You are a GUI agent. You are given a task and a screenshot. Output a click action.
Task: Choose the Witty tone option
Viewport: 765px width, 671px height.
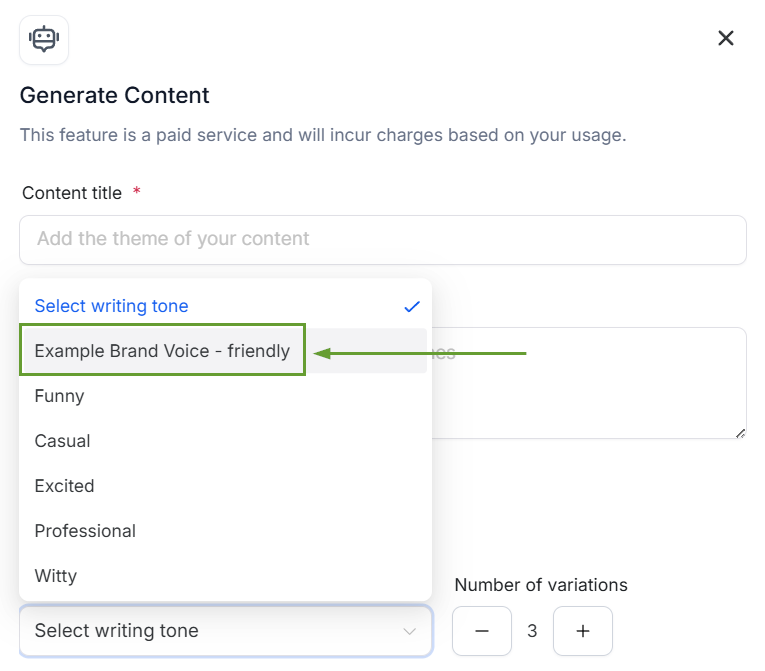(x=225, y=575)
